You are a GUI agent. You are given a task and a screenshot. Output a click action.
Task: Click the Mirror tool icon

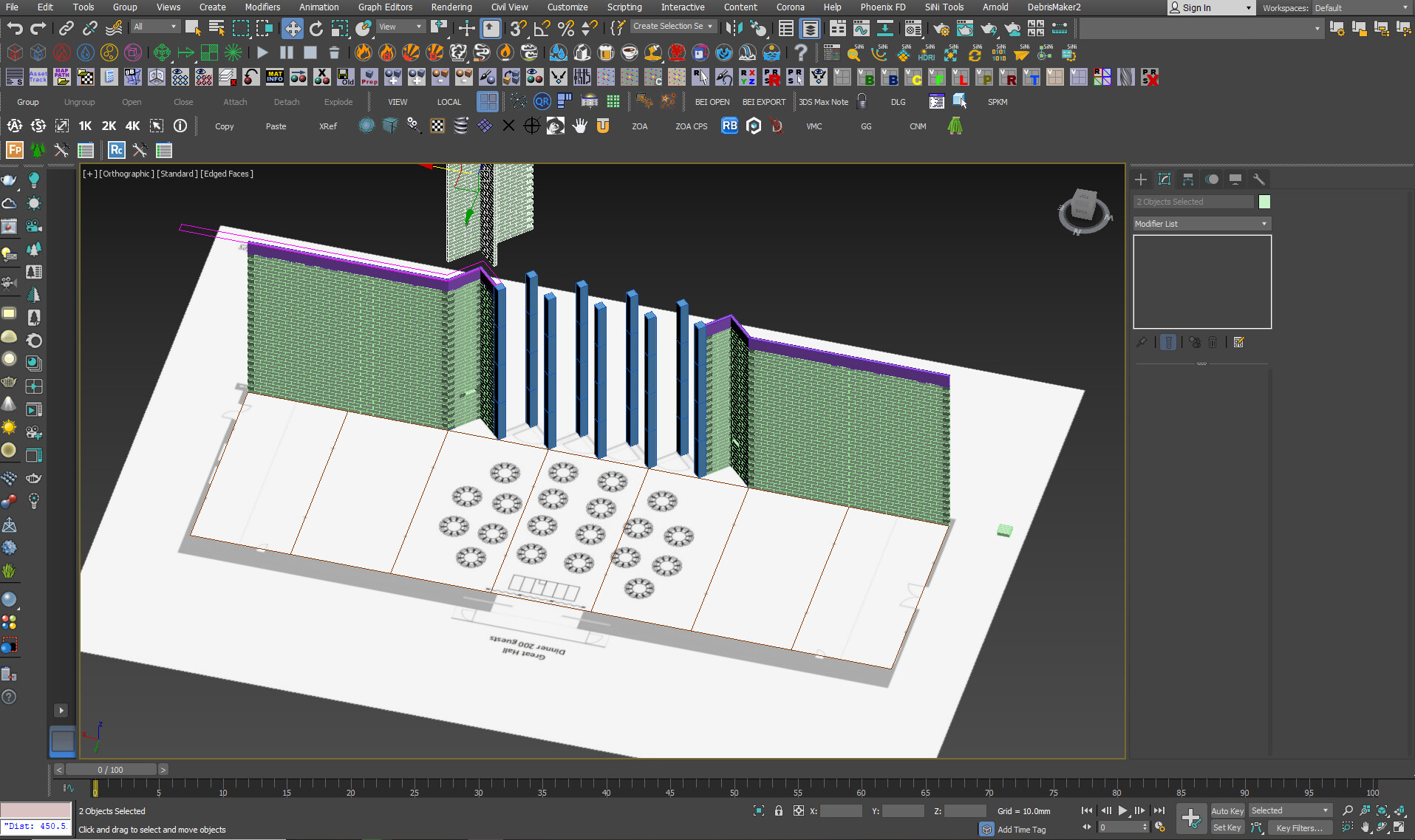[733, 28]
